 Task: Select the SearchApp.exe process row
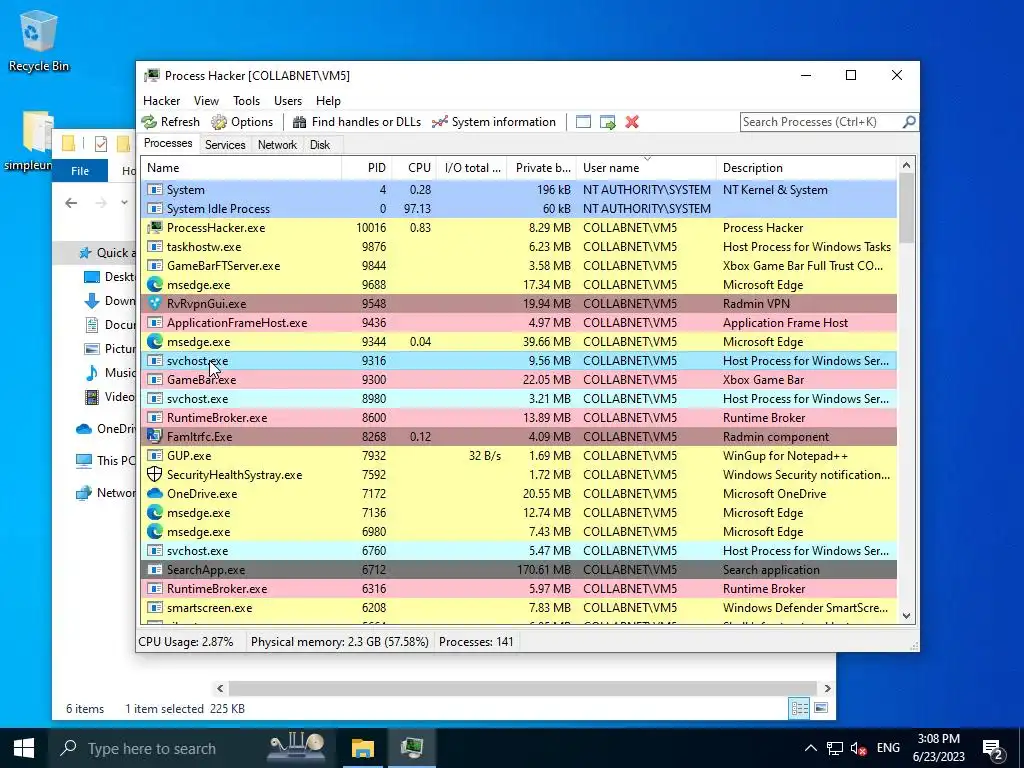pyautogui.click(x=519, y=570)
